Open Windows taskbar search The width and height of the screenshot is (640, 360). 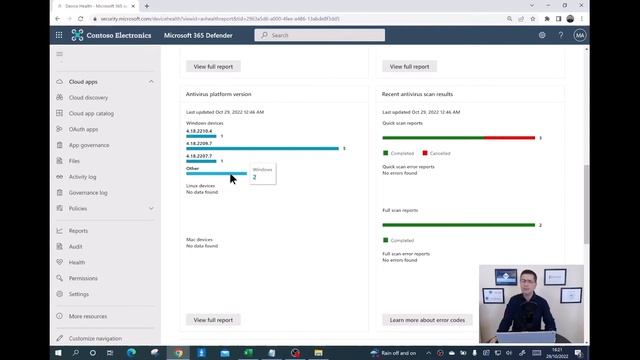[76, 353]
